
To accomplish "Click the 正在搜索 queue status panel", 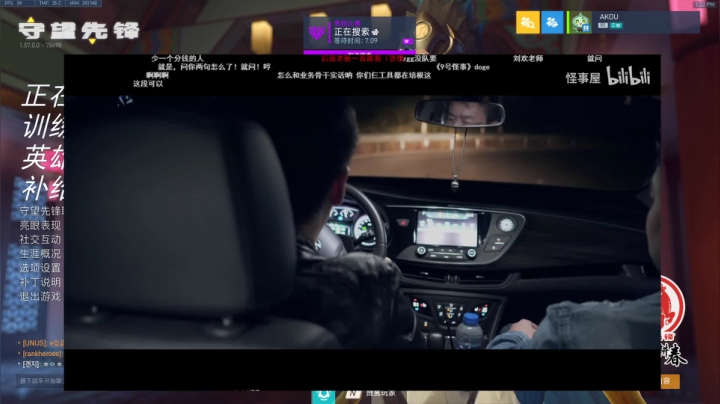I will tap(360, 34).
